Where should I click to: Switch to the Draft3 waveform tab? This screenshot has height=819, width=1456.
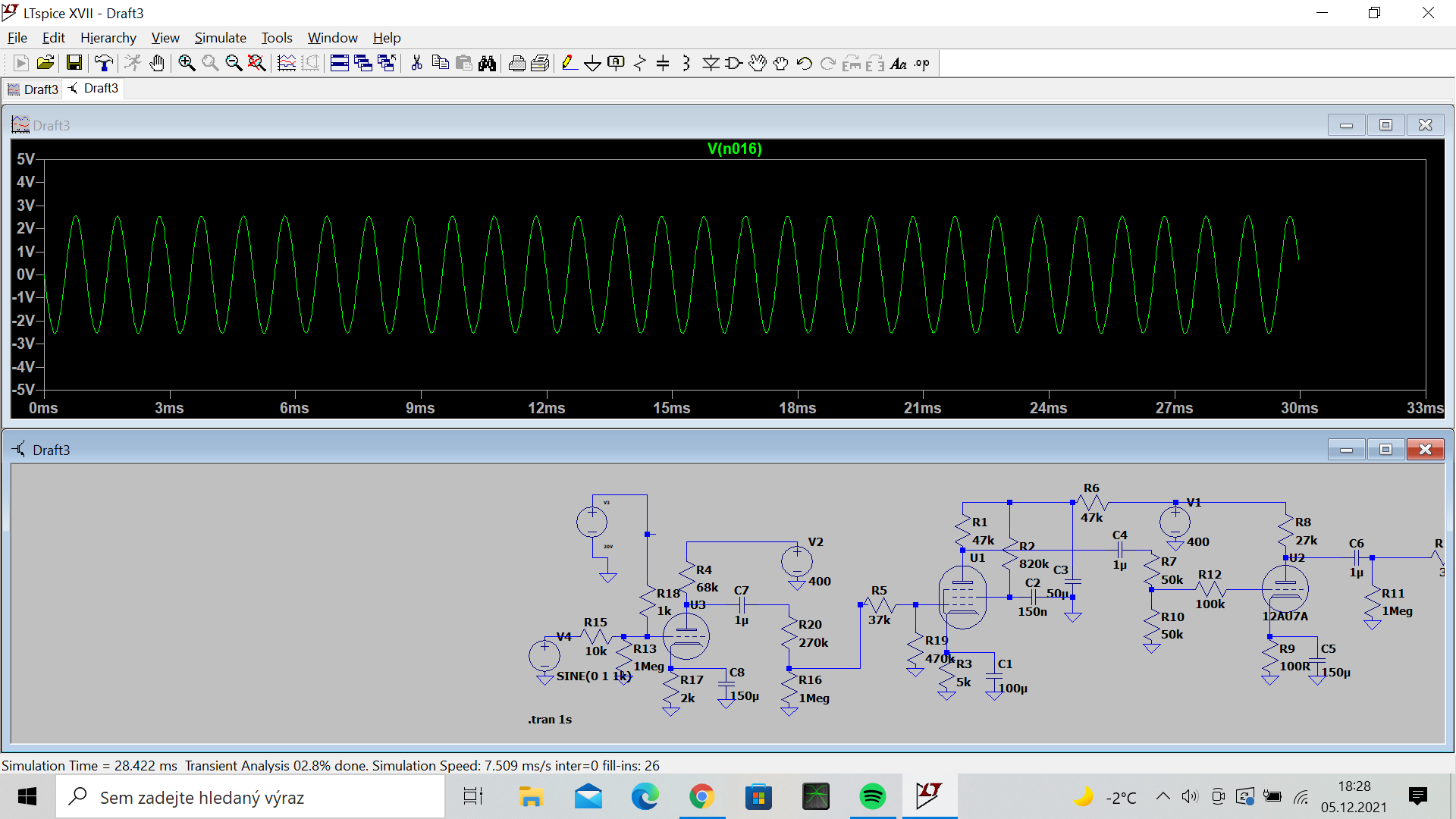33,89
